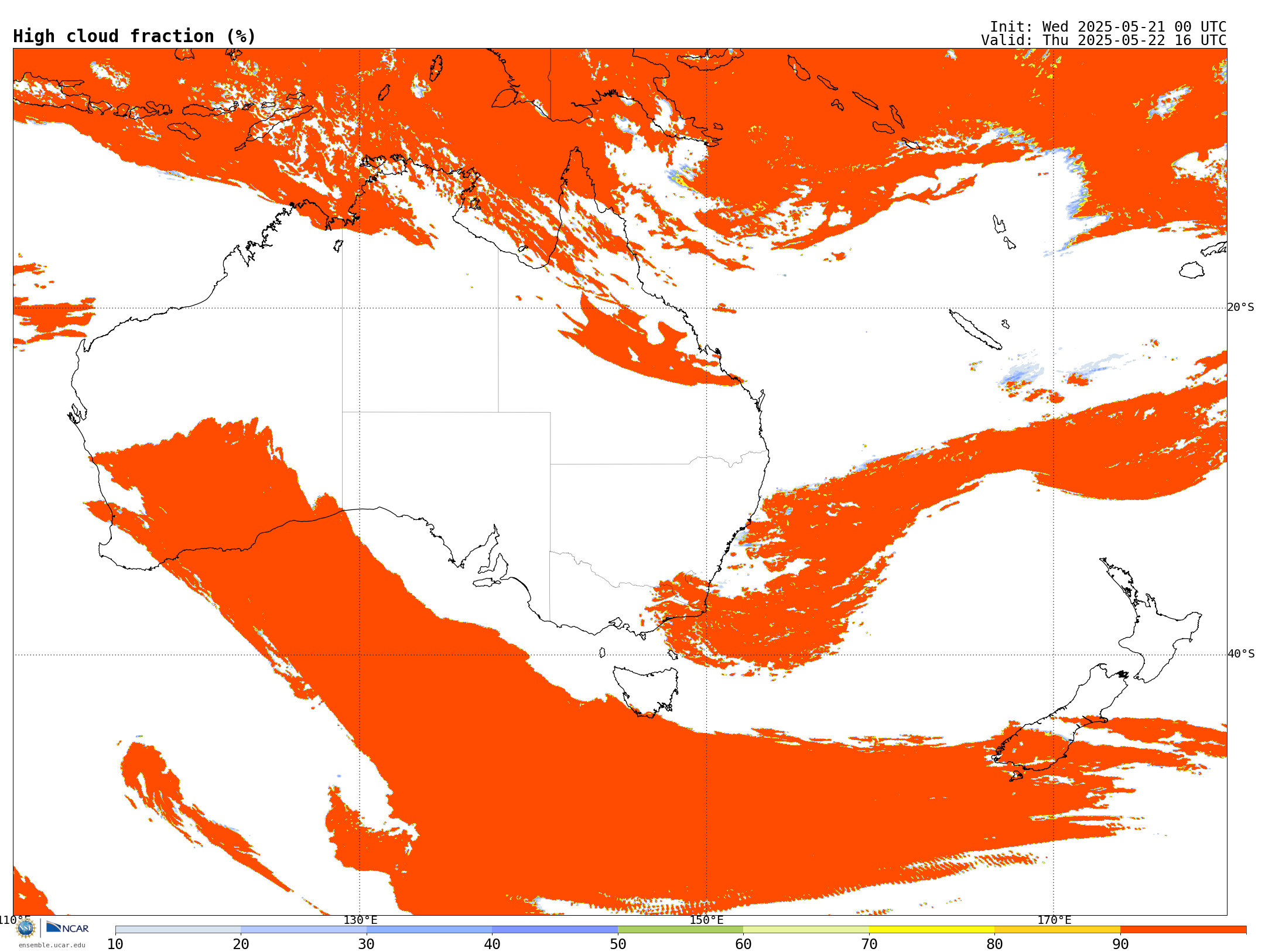This screenshot has width=1265, height=952.
Task: Click the ensemble.ucar.edu text
Action: point(52,945)
